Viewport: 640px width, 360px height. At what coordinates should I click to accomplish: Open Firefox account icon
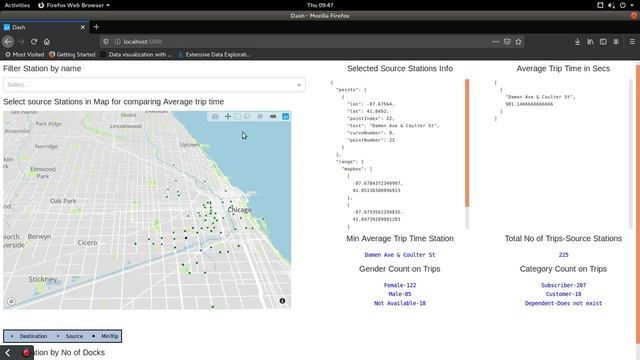[616, 42]
